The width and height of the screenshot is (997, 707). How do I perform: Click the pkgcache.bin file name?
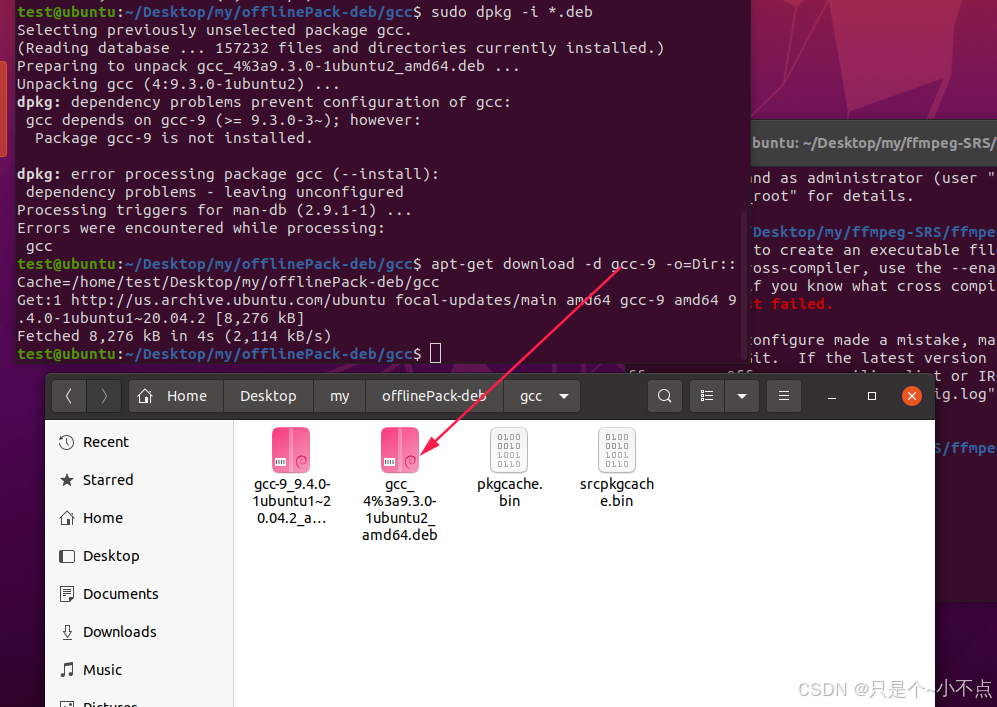[509, 492]
